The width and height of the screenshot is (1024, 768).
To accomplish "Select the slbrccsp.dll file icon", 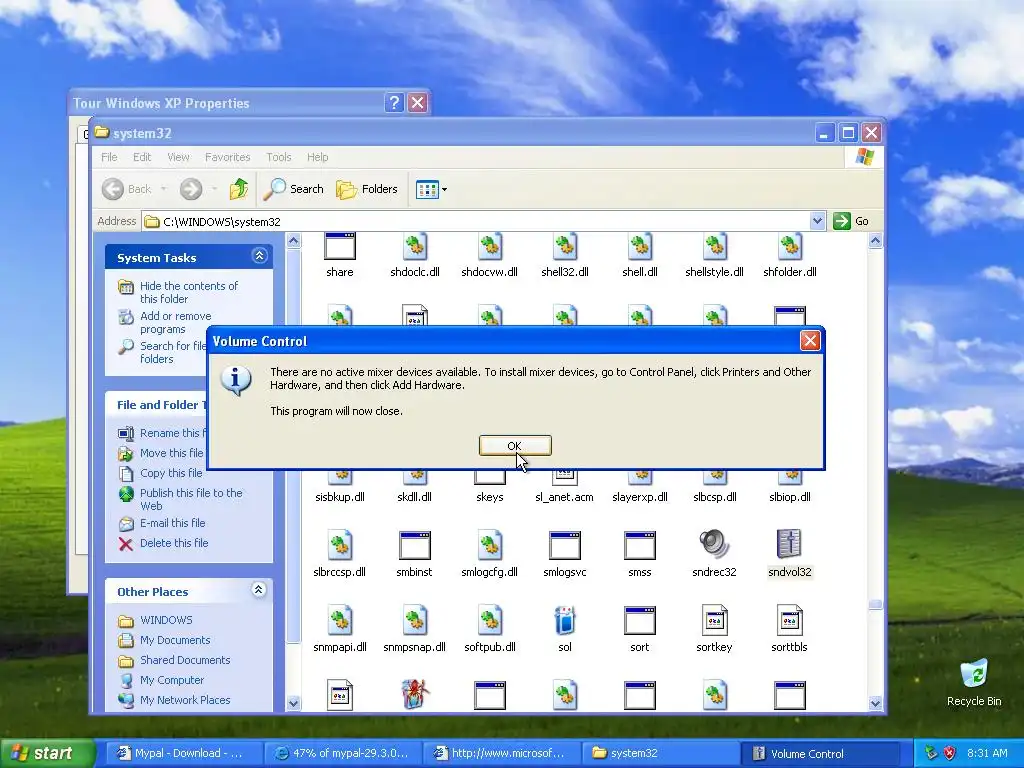I will [340, 545].
